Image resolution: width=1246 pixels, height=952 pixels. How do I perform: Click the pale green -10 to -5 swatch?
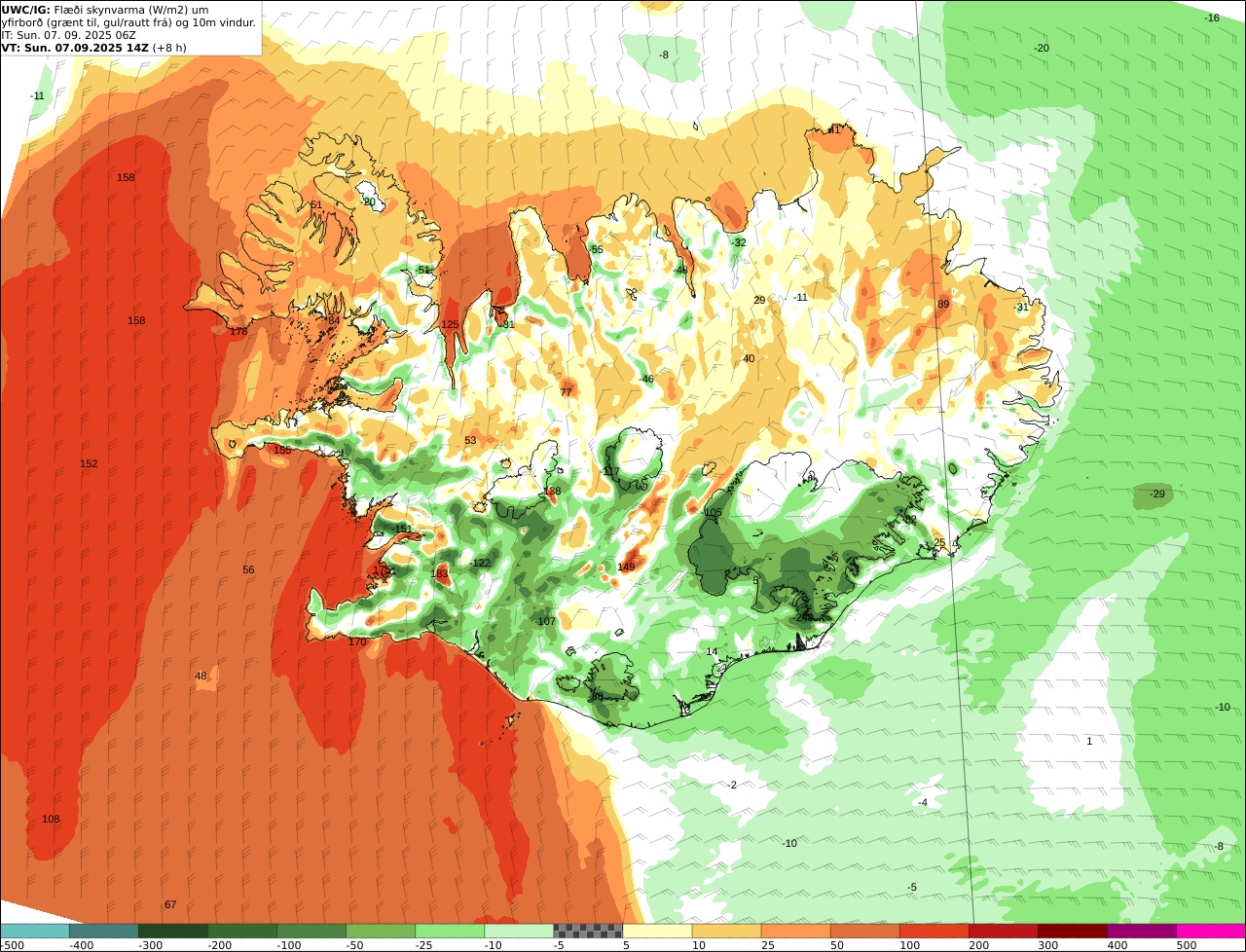[519, 931]
